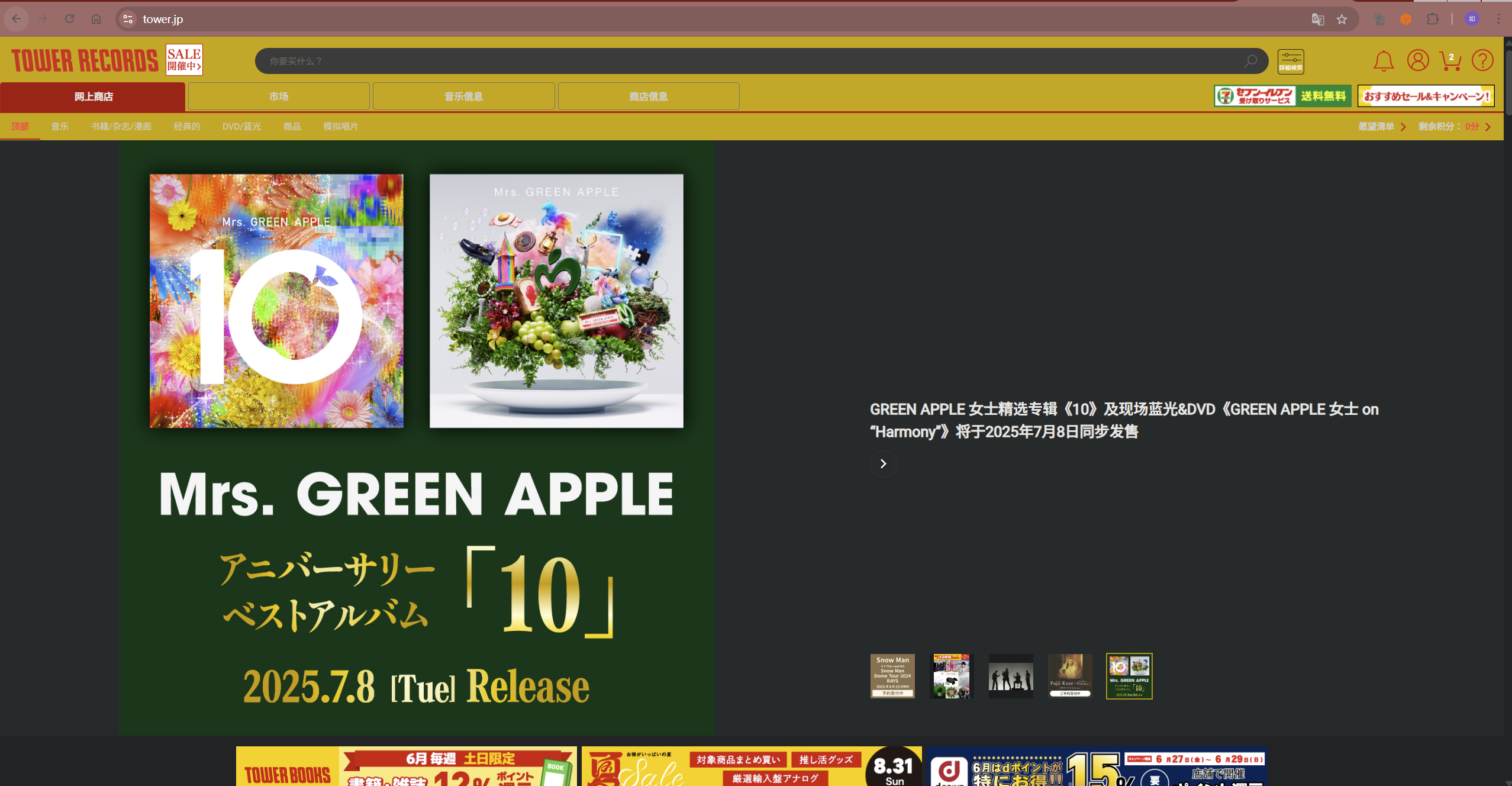Open site information icon beside tower.jp
This screenshot has width=1512, height=786.
(128, 19)
